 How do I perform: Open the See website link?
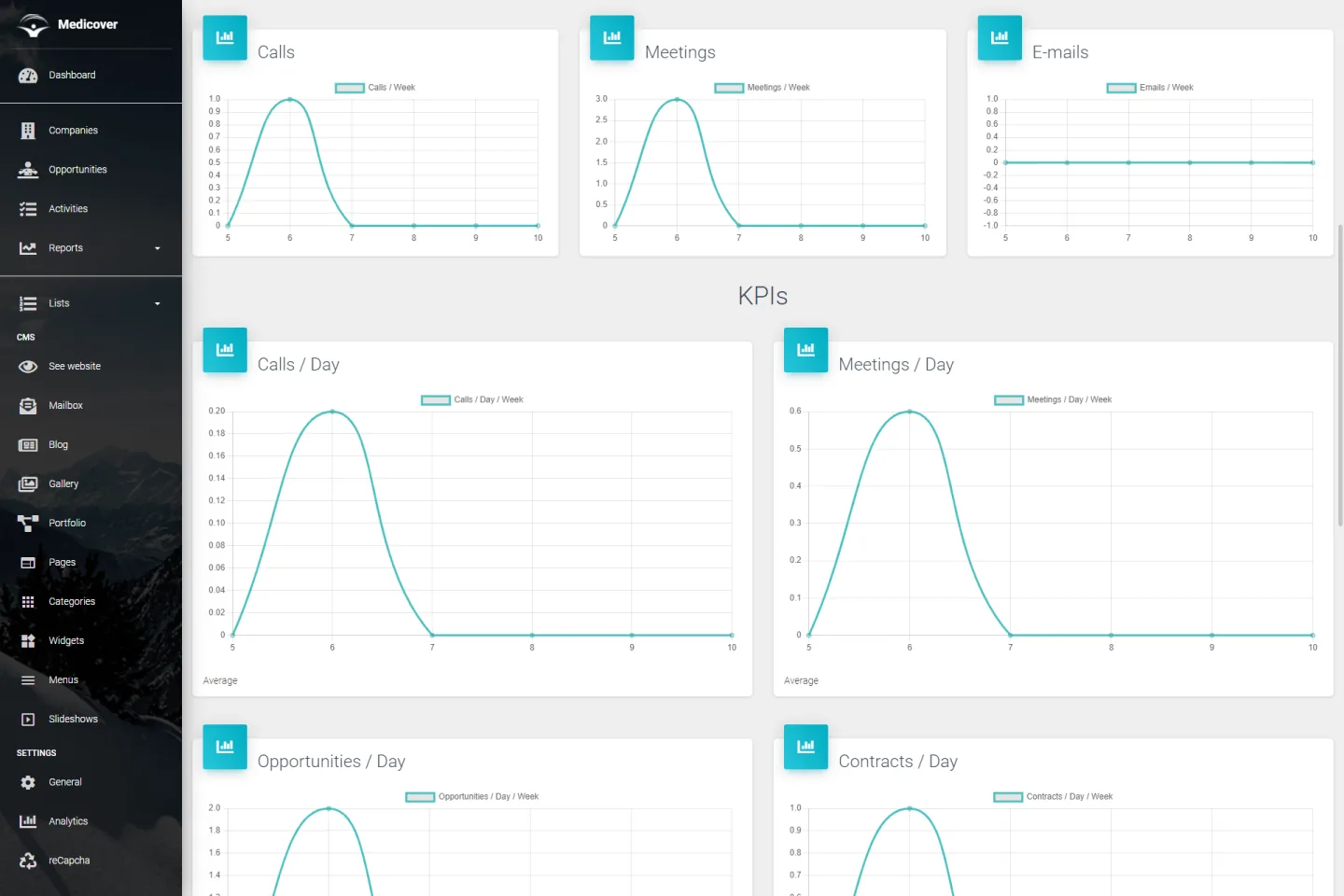click(x=91, y=367)
